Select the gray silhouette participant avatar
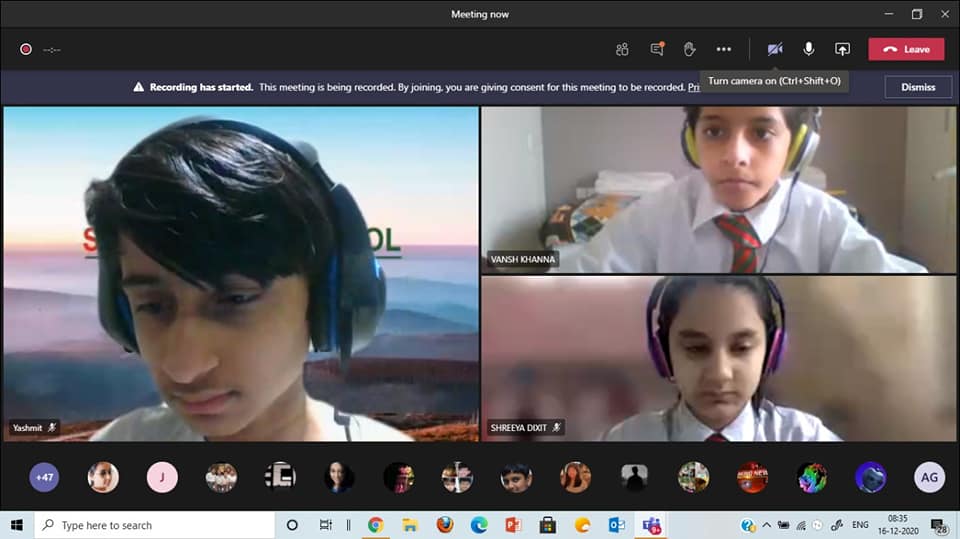Image resolution: width=960 pixels, height=539 pixels. click(634, 477)
